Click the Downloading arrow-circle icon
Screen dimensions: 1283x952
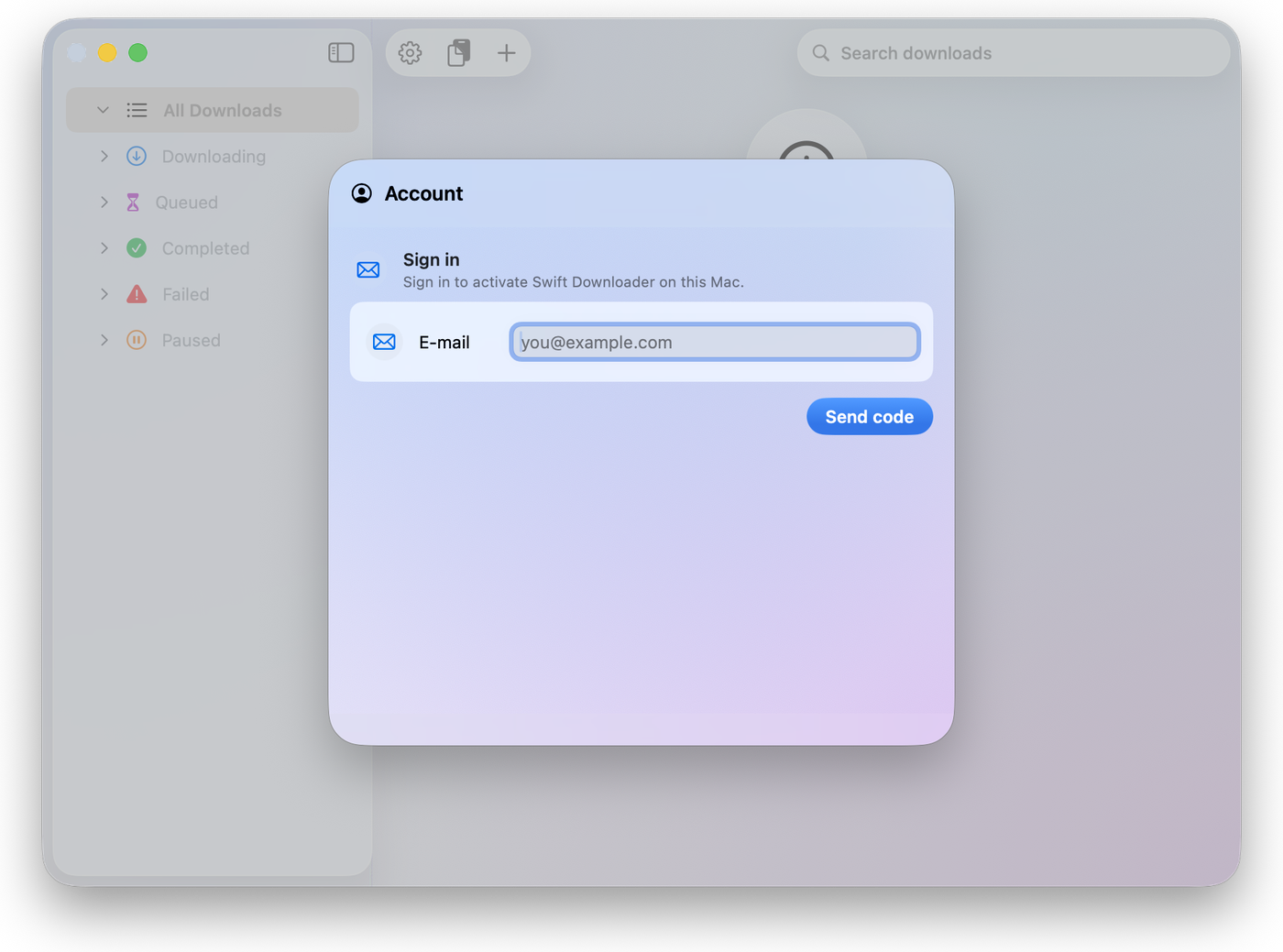(137, 157)
